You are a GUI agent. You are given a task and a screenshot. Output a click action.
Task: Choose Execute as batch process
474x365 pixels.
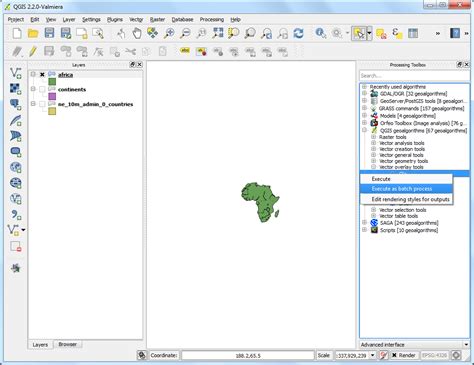pyautogui.click(x=406, y=189)
